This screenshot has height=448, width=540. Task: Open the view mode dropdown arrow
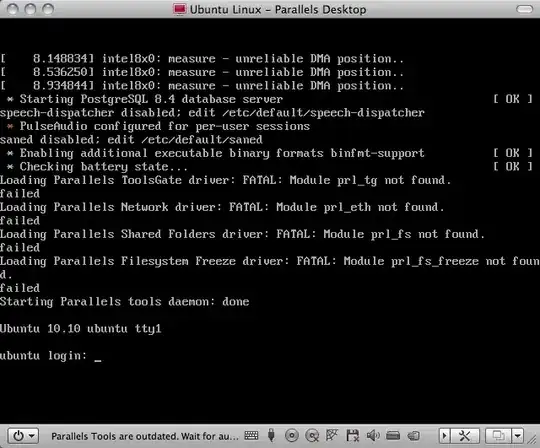pyautogui.click(x=517, y=436)
